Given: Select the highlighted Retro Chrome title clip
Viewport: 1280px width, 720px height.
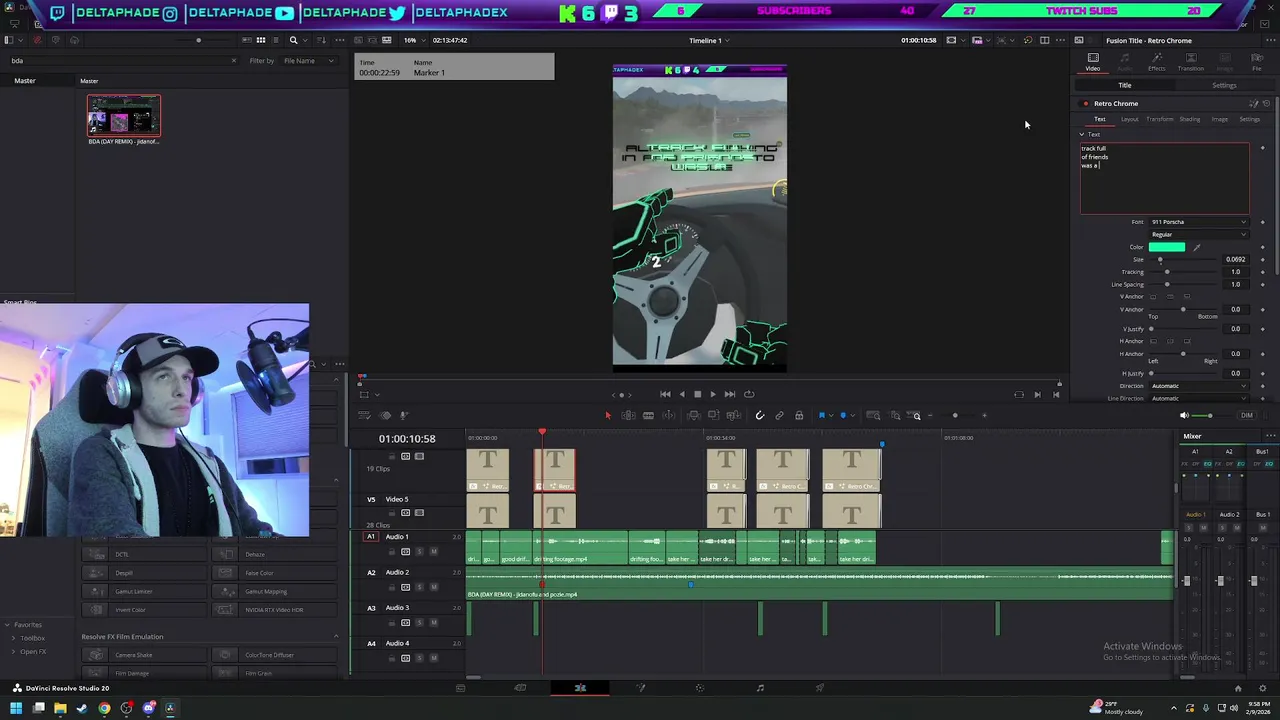Looking at the screenshot, I should [x=555, y=470].
